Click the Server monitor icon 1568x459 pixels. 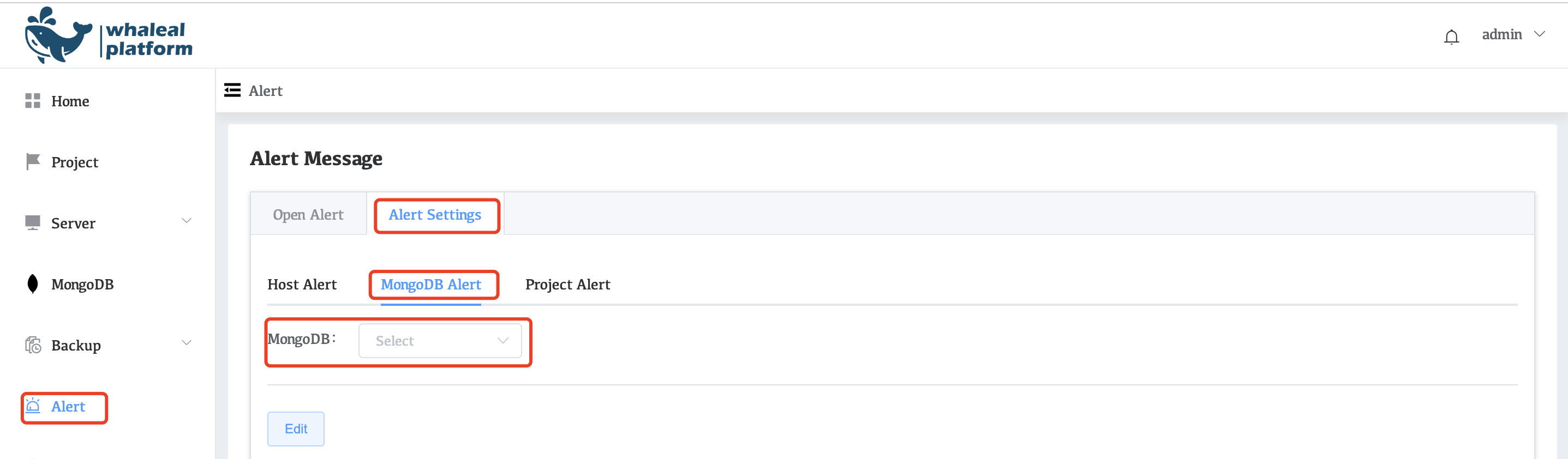coord(33,222)
